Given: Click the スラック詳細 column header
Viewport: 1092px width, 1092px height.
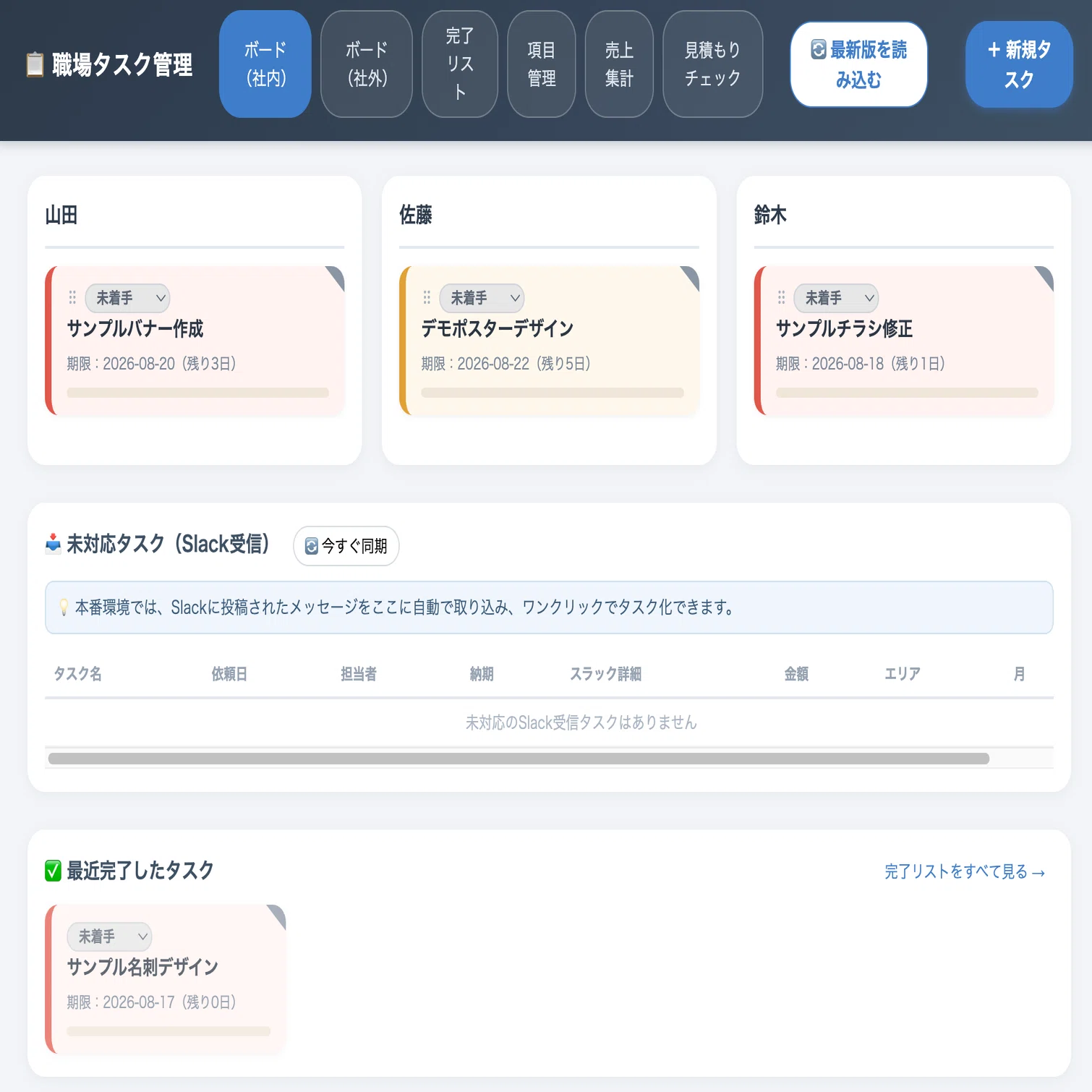Looking at the screenshot, I should tap(605, 674).
